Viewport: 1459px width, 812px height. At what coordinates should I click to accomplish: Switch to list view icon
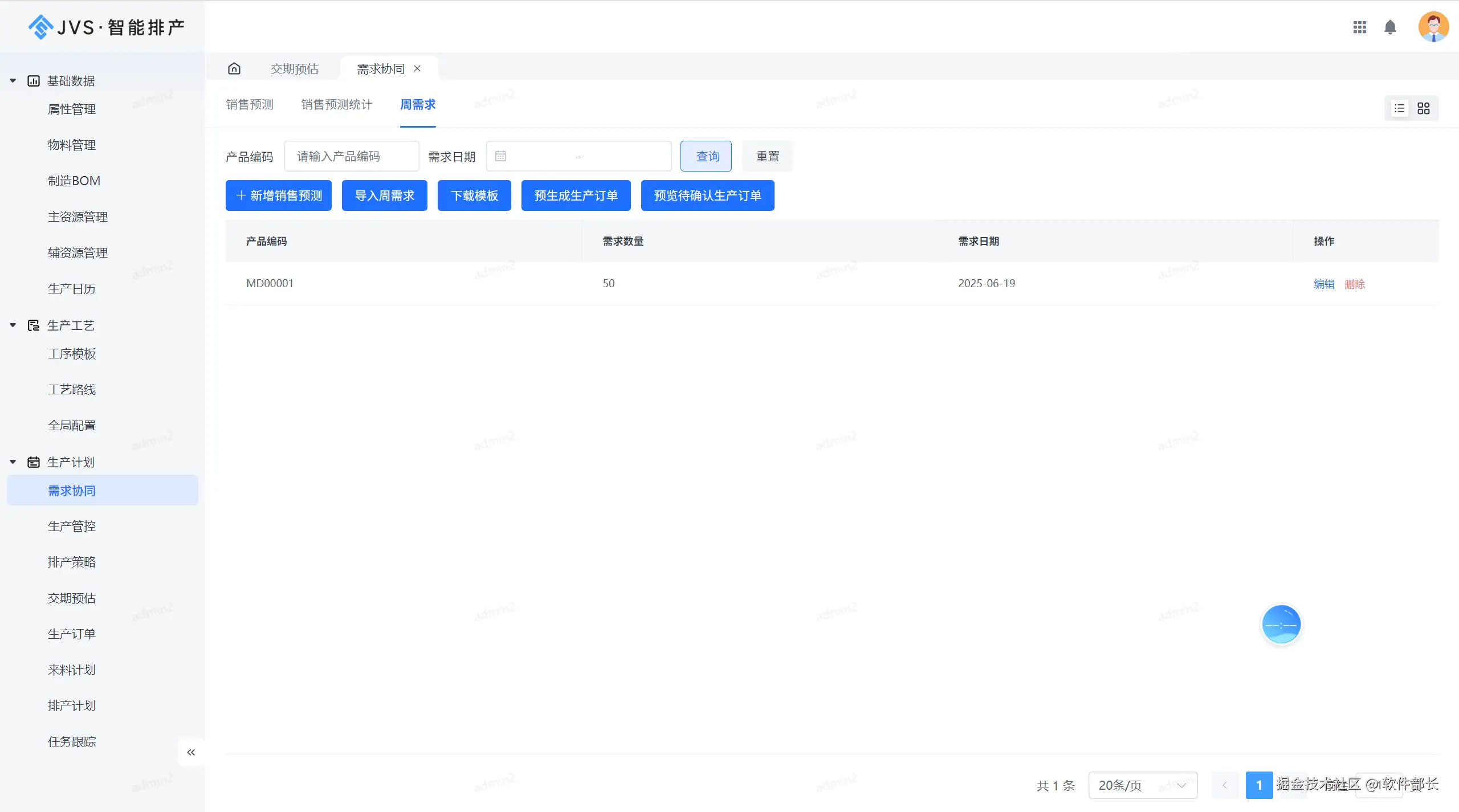[1400, 108]
